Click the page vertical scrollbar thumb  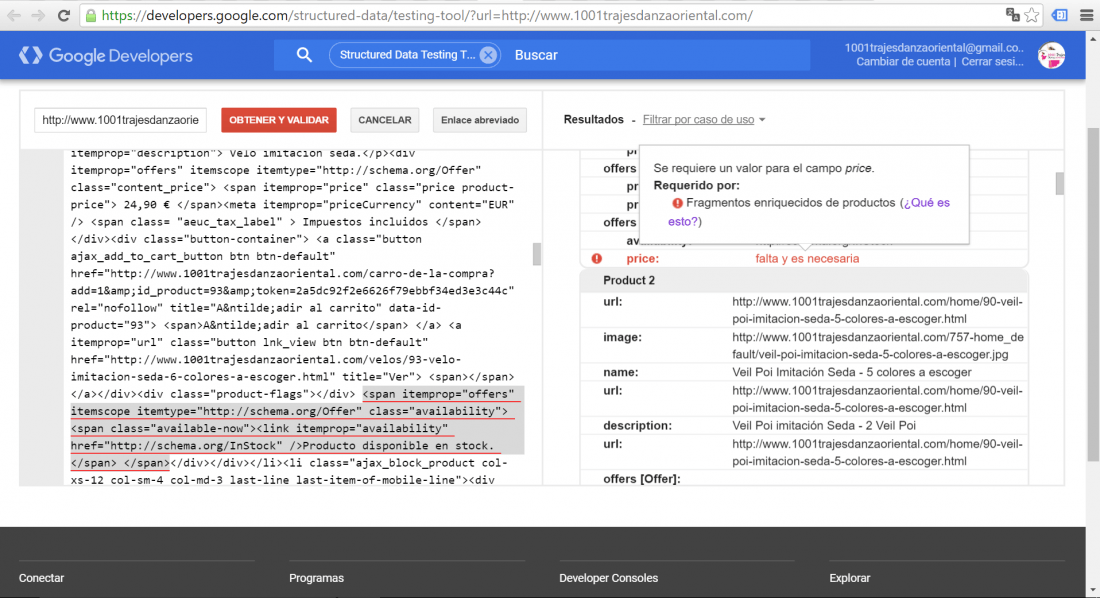(x=1092, y=295)
